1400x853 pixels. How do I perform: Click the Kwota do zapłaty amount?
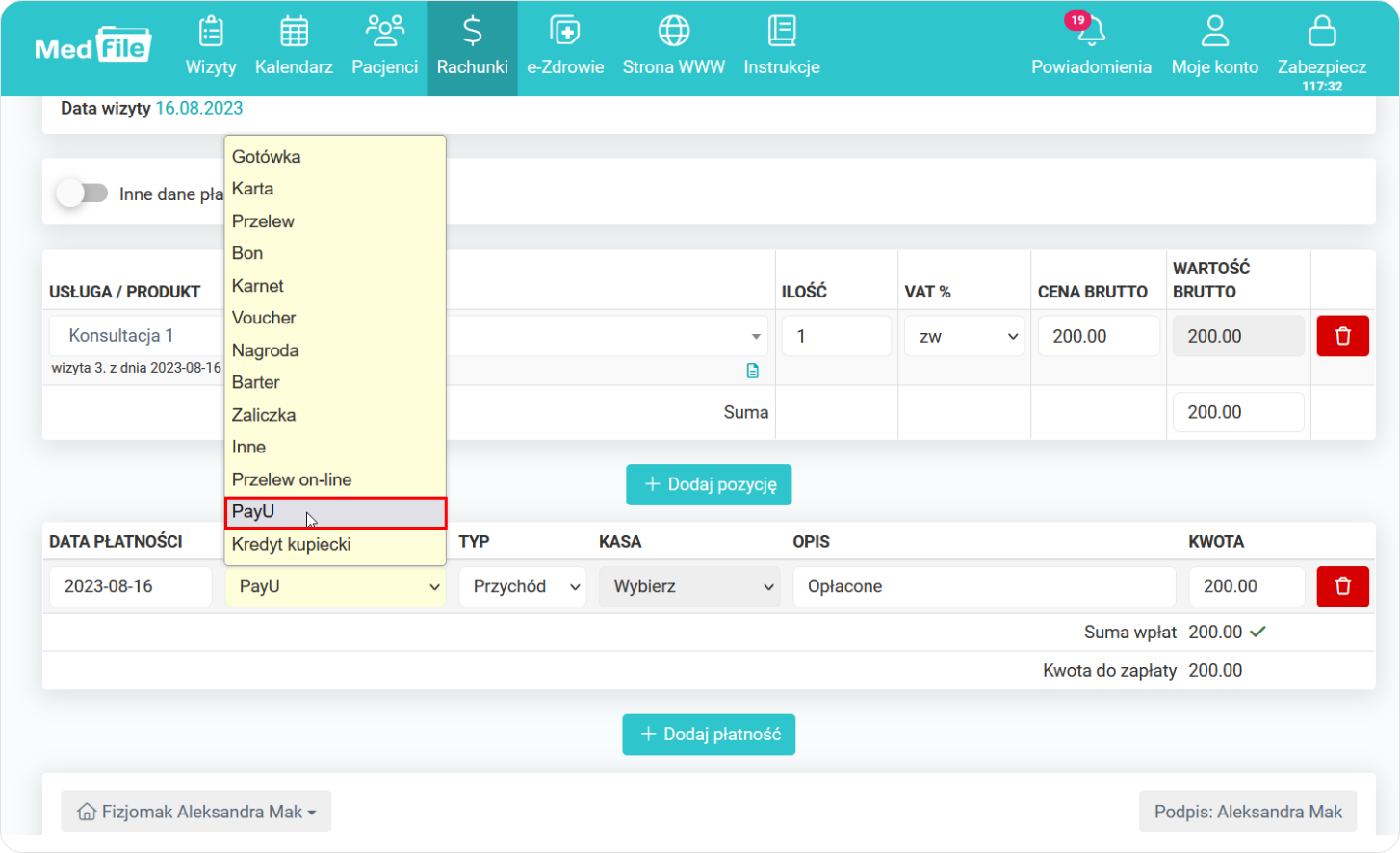pos(1215,671)
